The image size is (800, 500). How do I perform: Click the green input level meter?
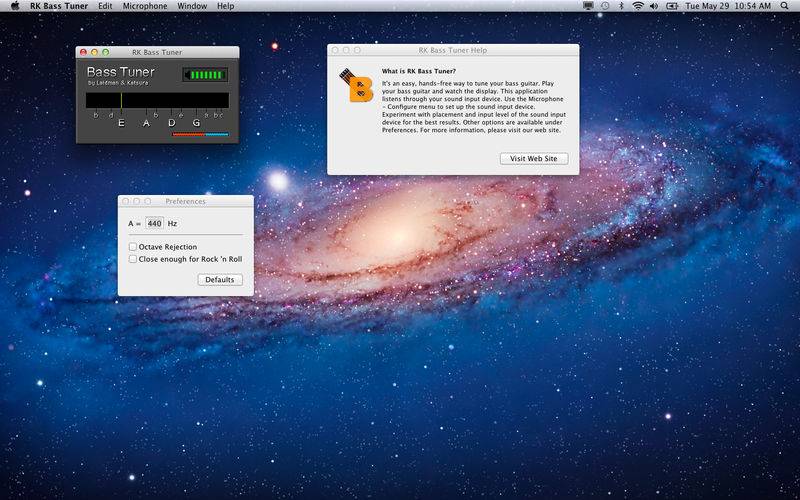(205, 75)
